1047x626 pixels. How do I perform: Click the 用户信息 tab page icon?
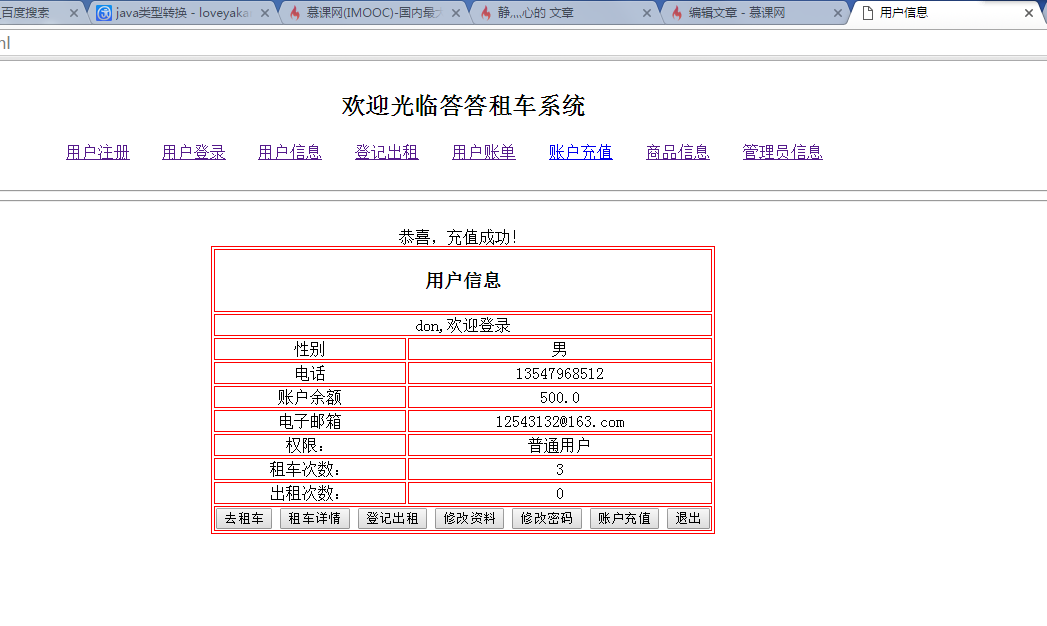[x=867, y=13]
